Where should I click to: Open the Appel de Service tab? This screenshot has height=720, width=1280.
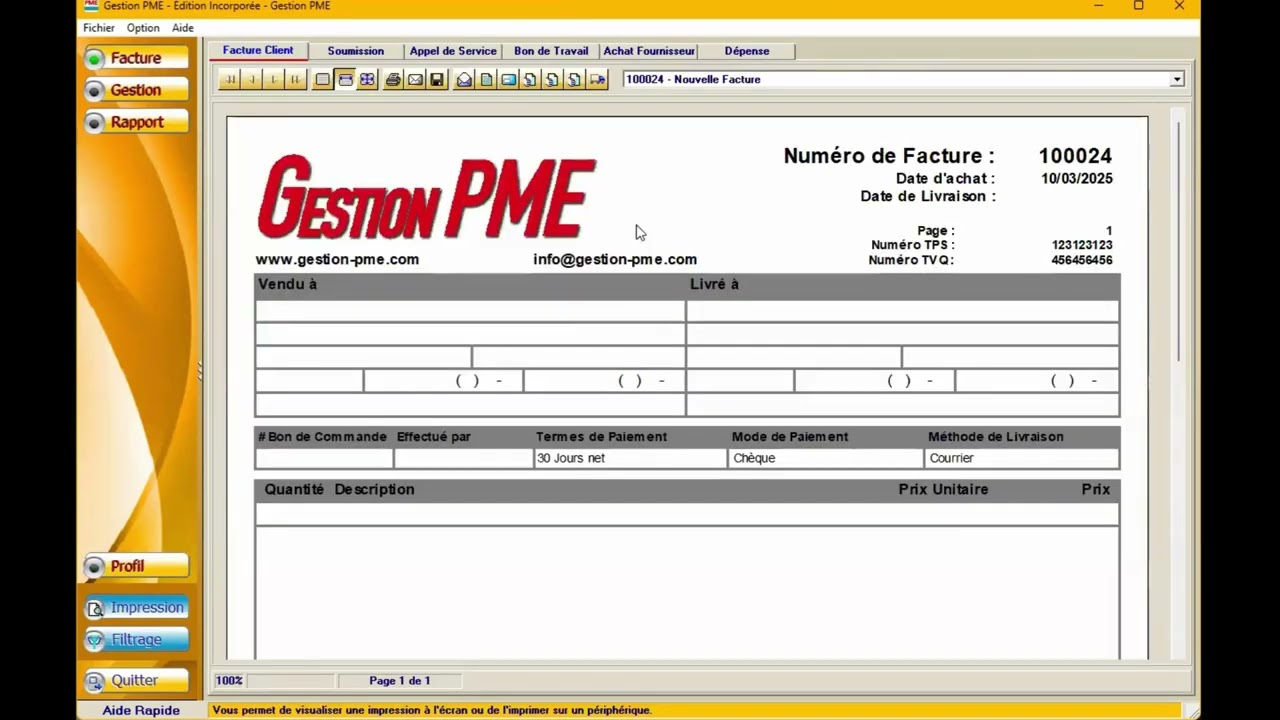tap(453, 51)
